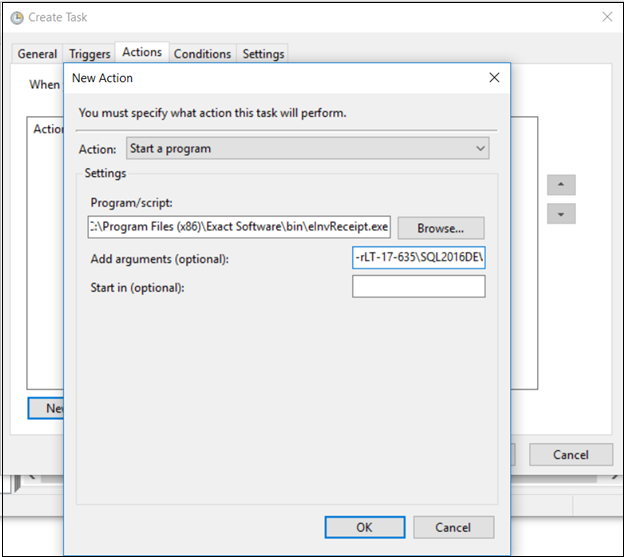Click the Create Task clock icon
The image size is (624, 557).
17,18
